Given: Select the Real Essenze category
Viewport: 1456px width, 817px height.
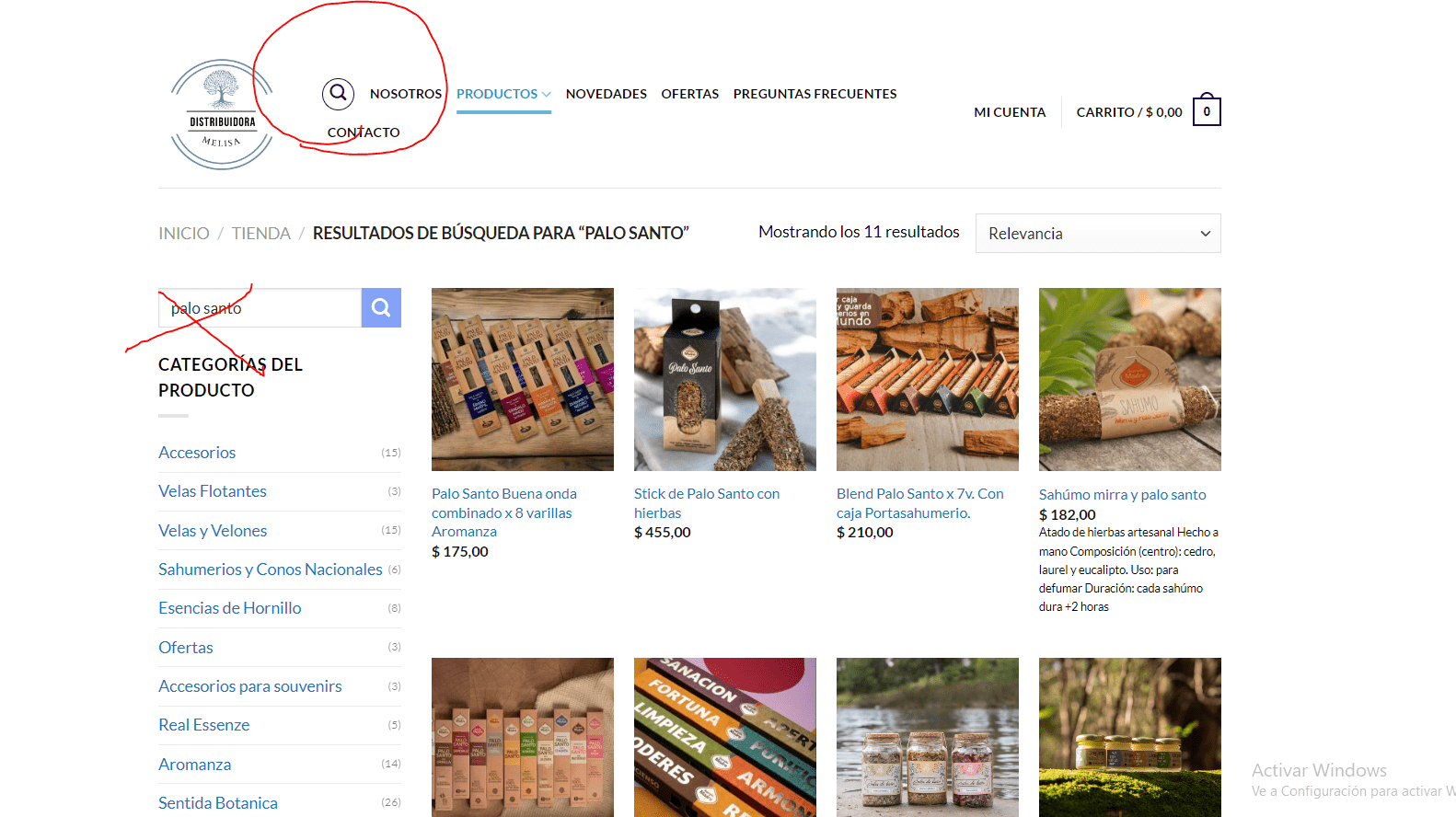Looking at the screenshot, I should pyautogui.click(x=204, y=725).
